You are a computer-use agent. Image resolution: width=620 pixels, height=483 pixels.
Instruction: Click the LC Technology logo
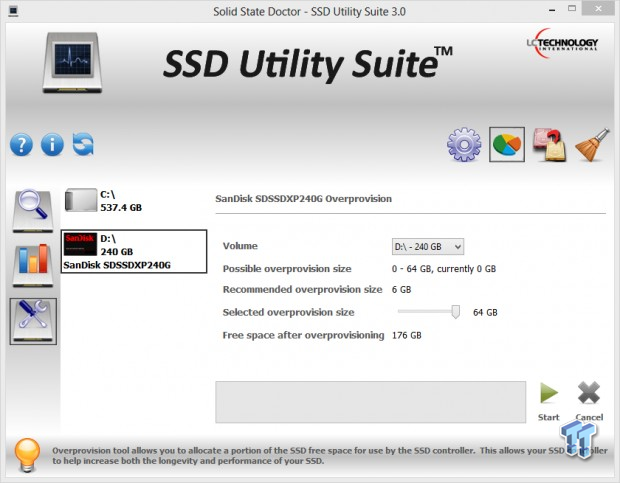tap(562, 43)
